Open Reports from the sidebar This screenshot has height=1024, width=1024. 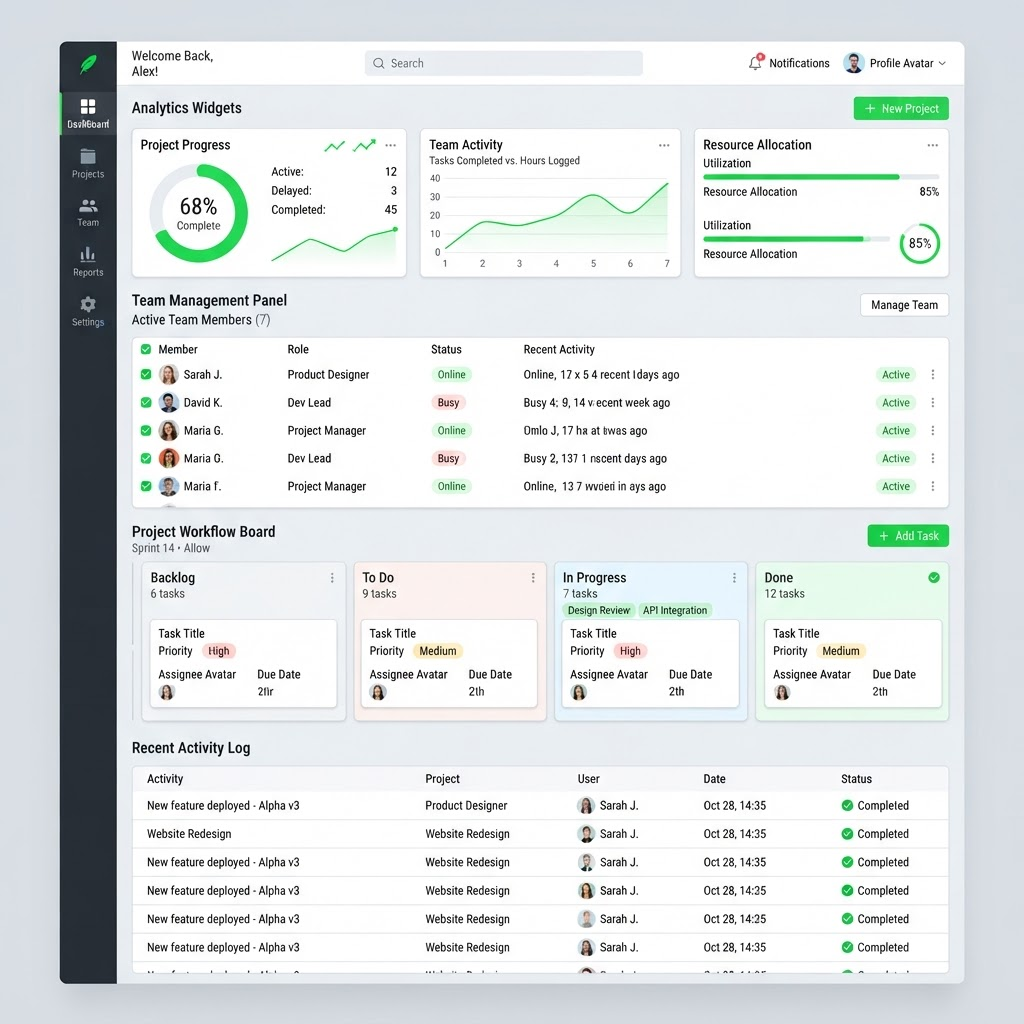click(x=88, y=262)
